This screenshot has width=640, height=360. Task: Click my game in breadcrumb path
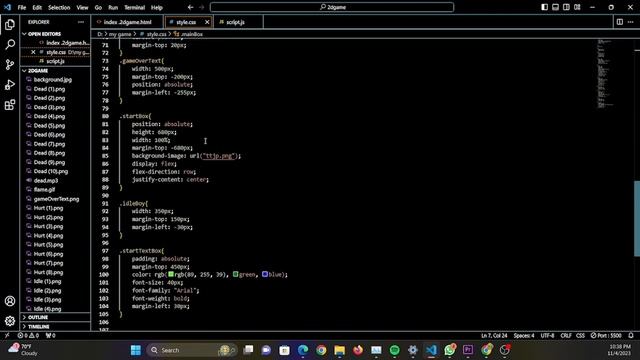pos(120,34)
